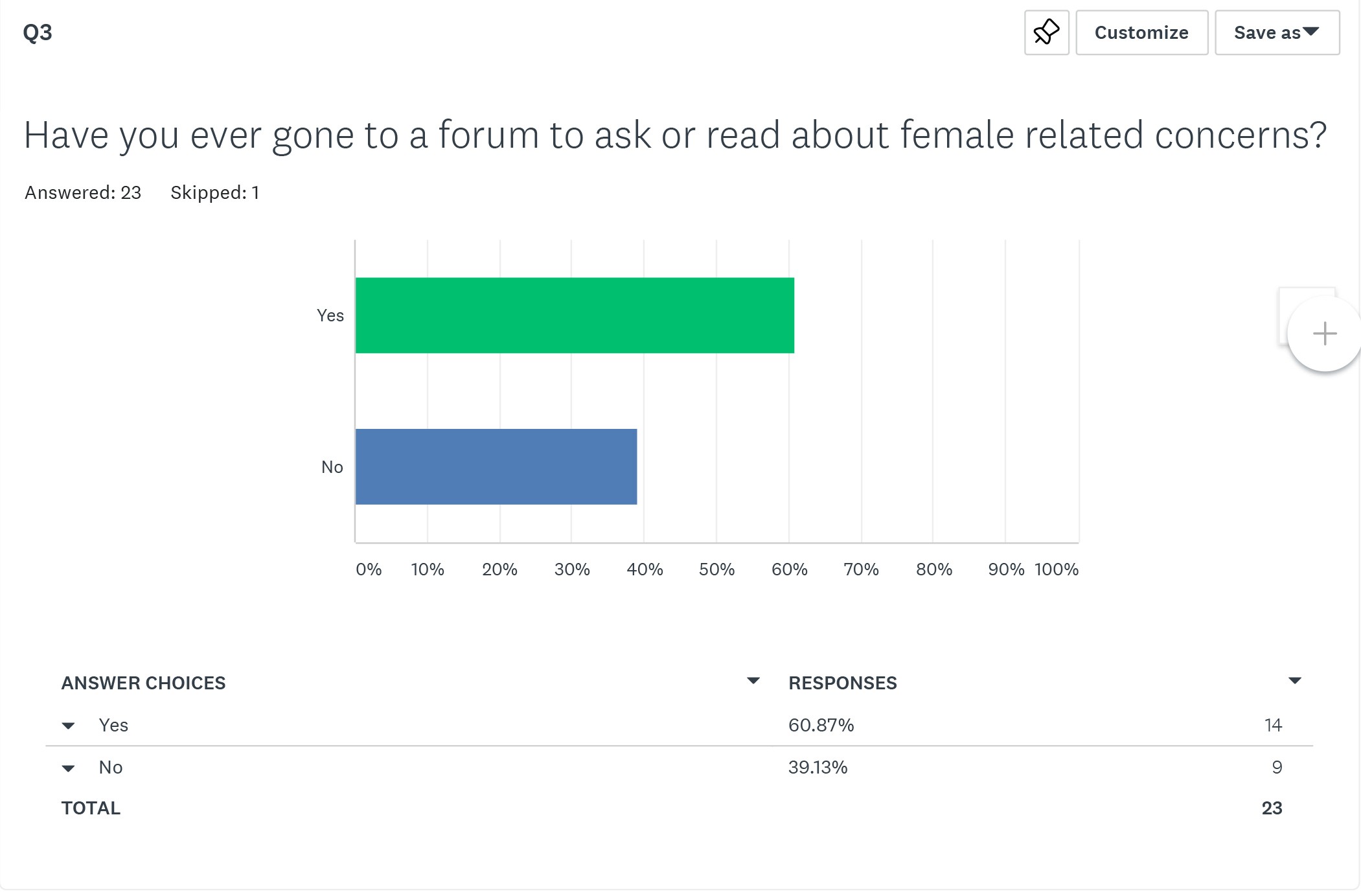Expand the No row caret
The height and width of the screenshot is (896, 1361).
[68, 769]
